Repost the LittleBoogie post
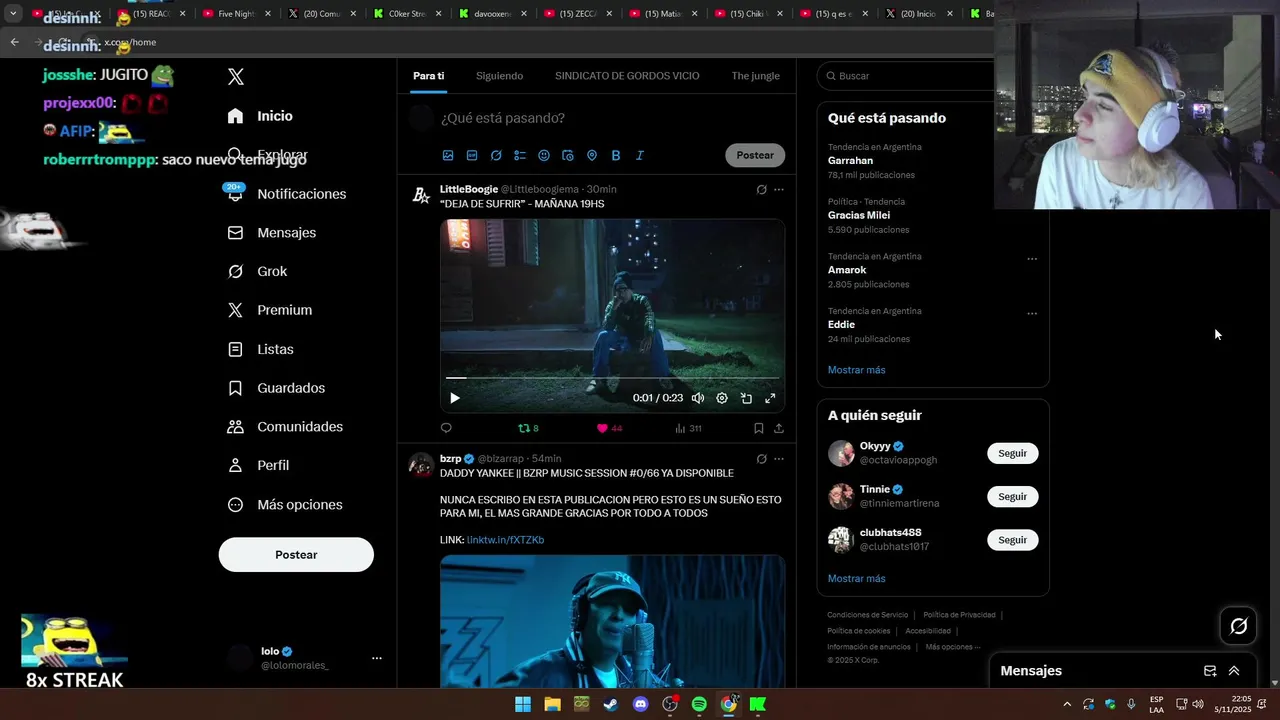This screenshot has width=1280, height=720. coord(528,428)
